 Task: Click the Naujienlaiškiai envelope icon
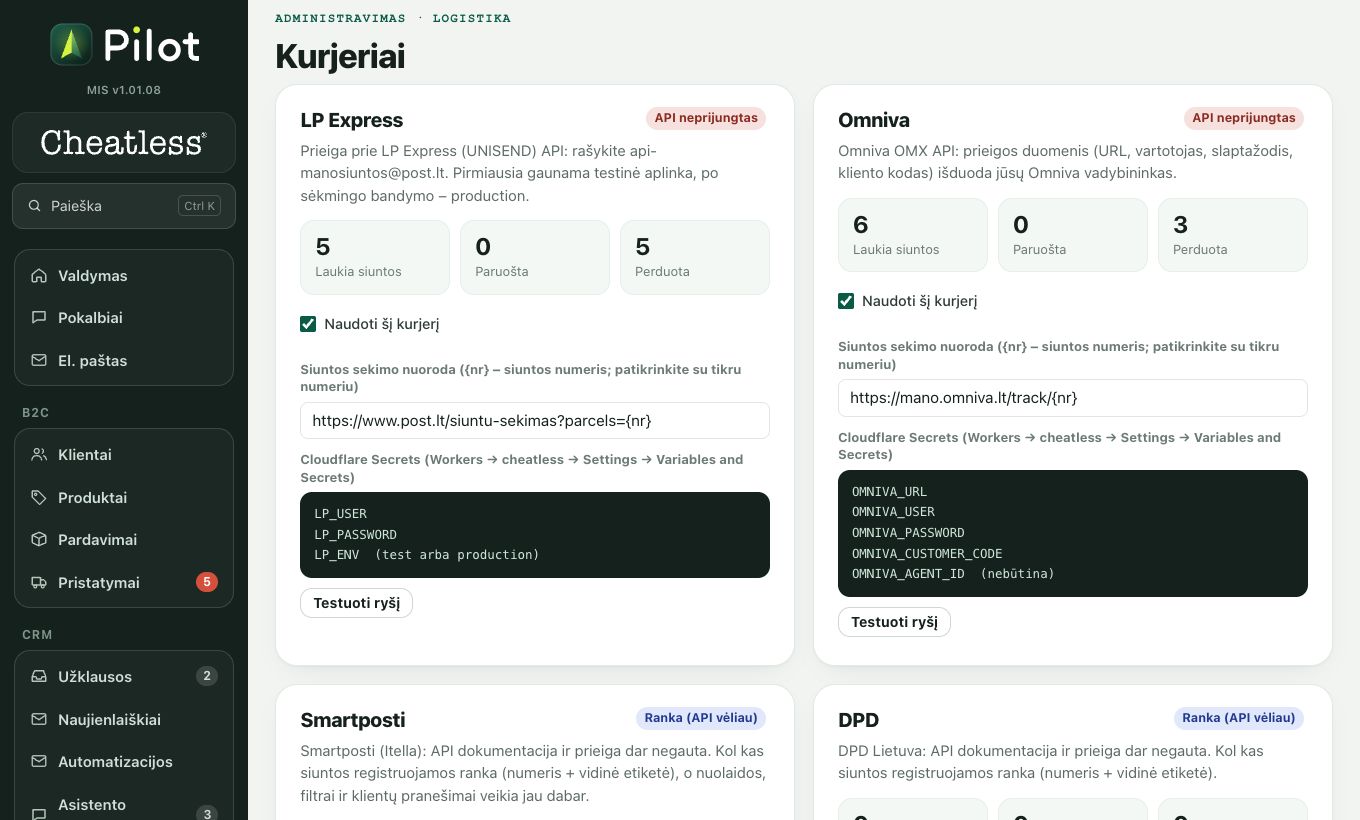[39, 720]
